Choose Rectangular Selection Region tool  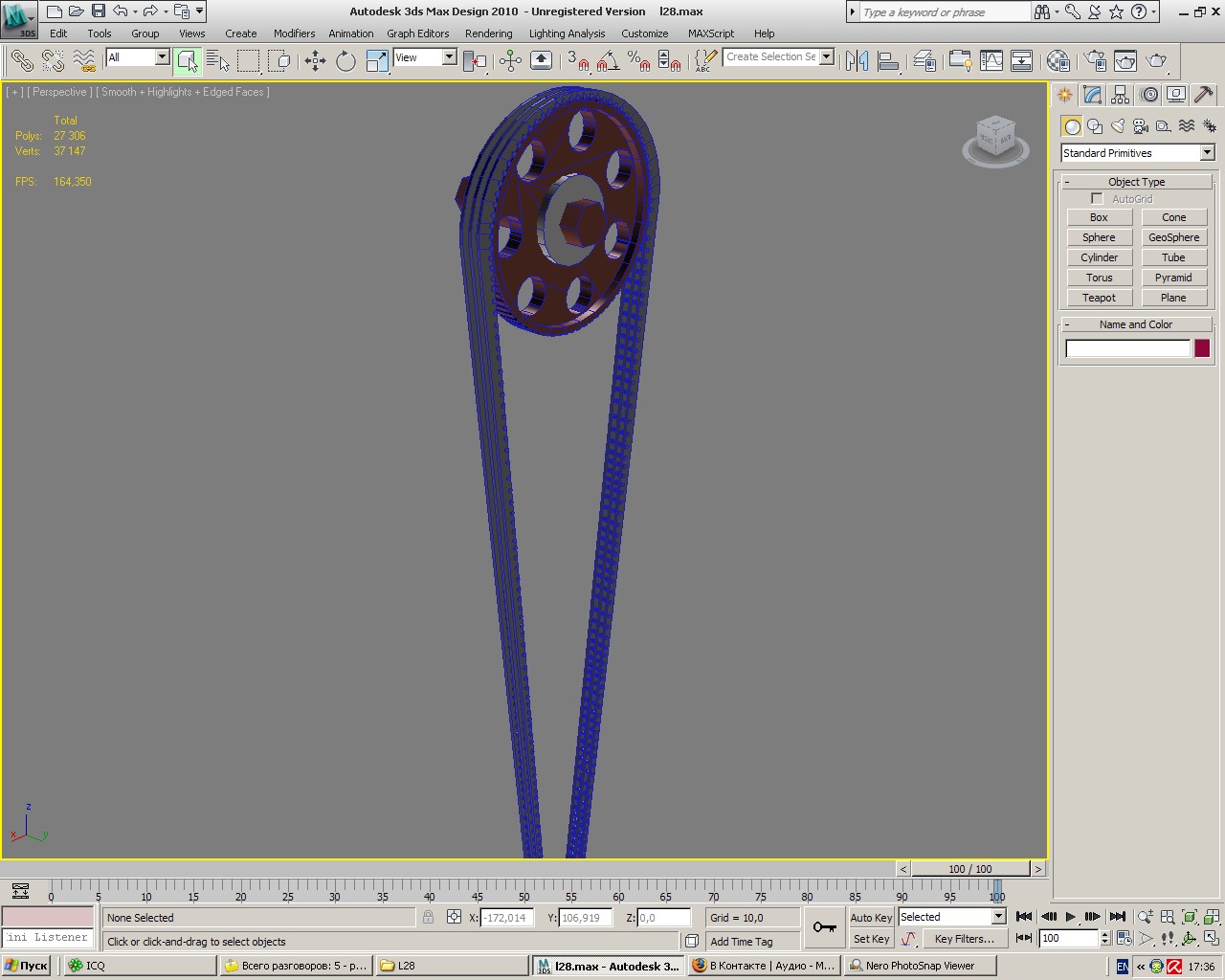coord(249,61)
